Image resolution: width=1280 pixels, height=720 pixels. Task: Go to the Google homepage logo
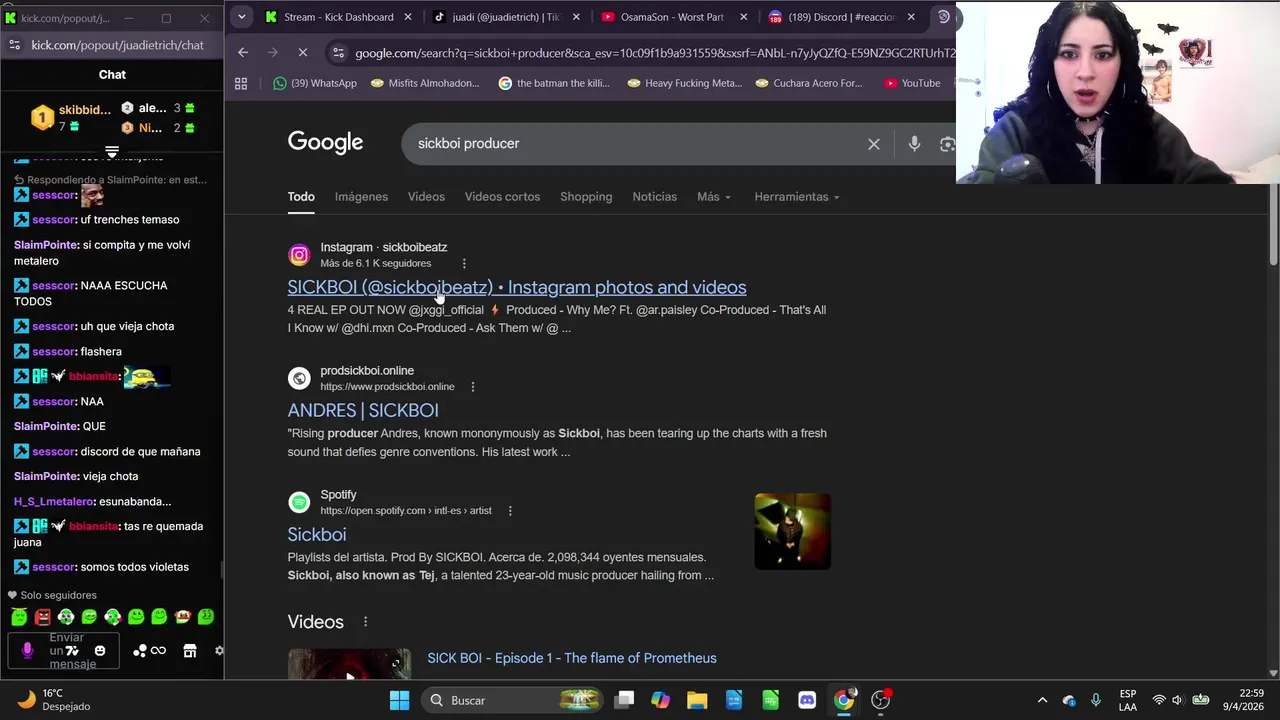click(x=325, y=142)
